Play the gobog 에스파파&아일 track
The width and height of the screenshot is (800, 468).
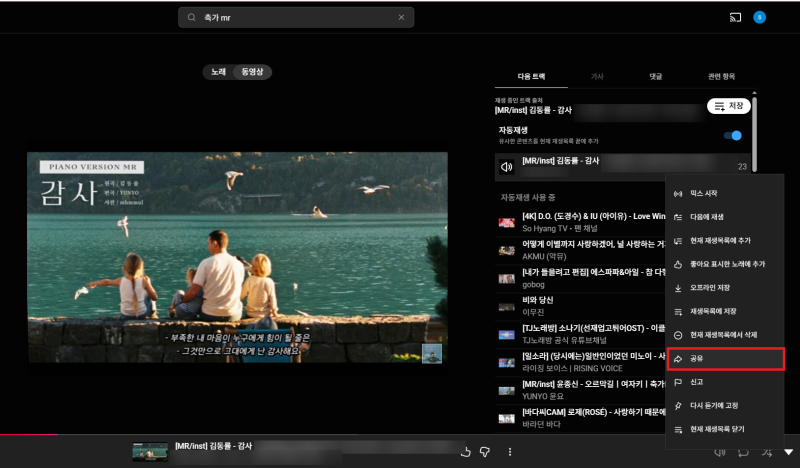581,278
